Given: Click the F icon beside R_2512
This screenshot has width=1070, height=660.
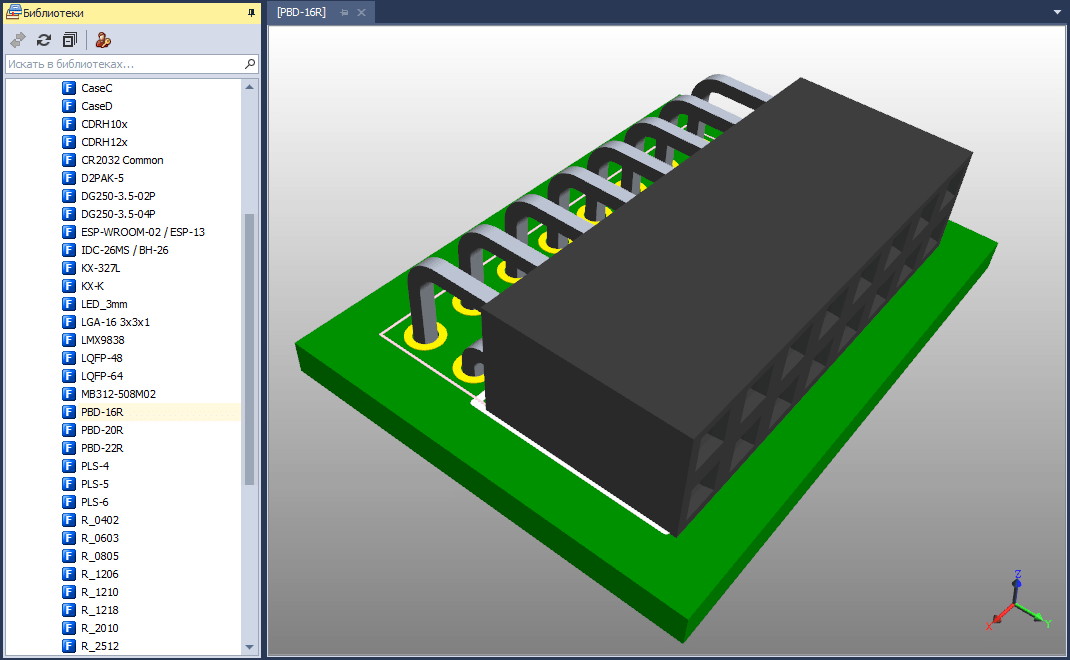Looking at the screenshot, I should [68, 646].
